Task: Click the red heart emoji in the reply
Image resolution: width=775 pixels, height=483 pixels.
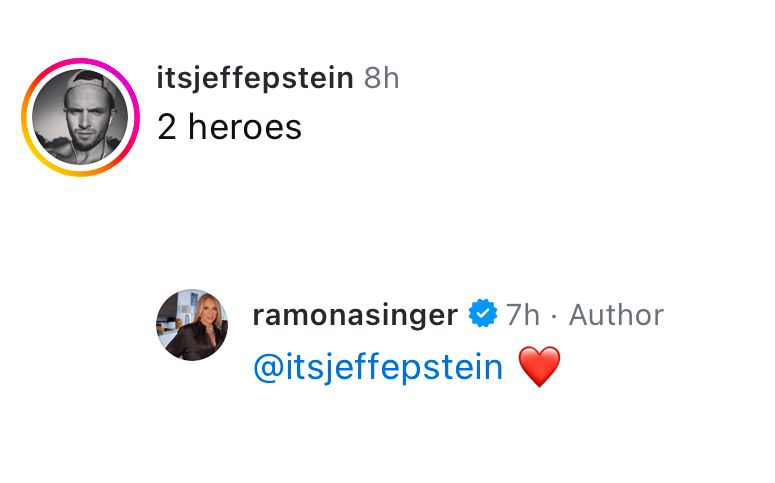Action: coord(540,368)
